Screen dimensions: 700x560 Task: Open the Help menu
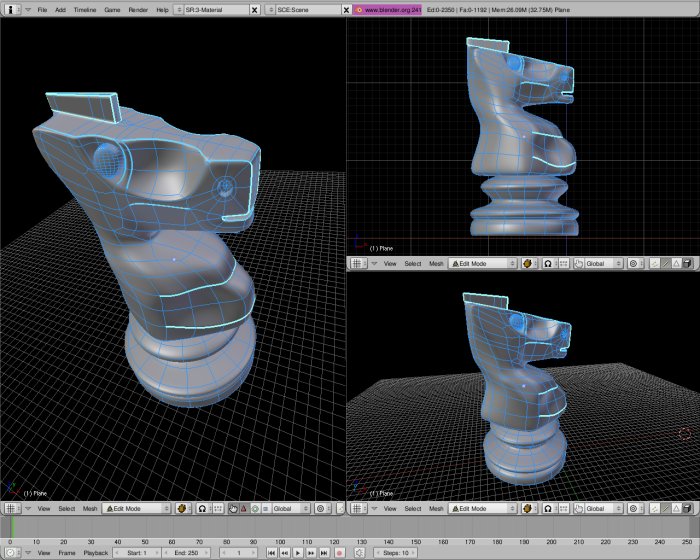(x=162, y=9)
